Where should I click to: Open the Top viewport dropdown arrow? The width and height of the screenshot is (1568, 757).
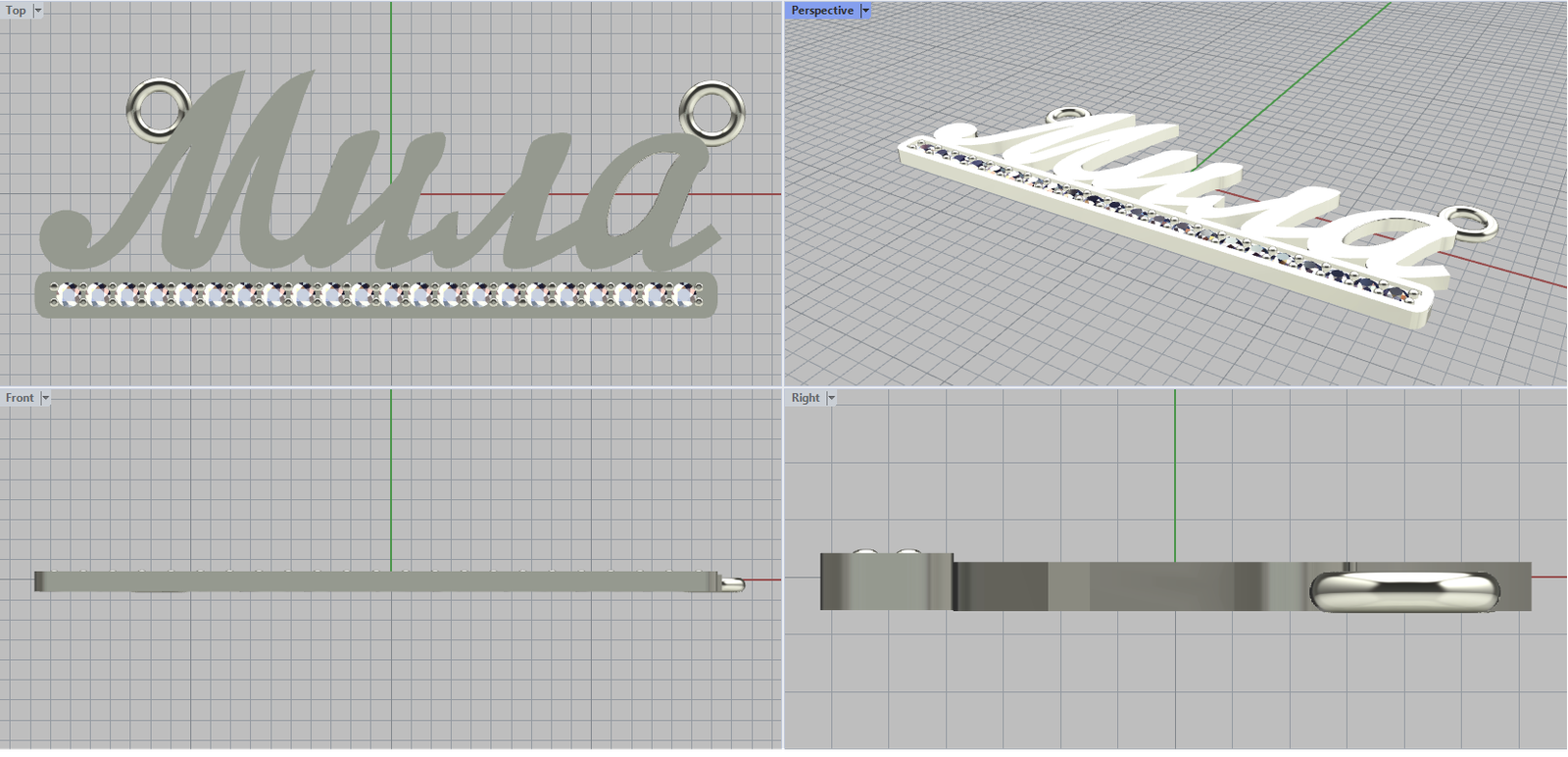(38, 11)
